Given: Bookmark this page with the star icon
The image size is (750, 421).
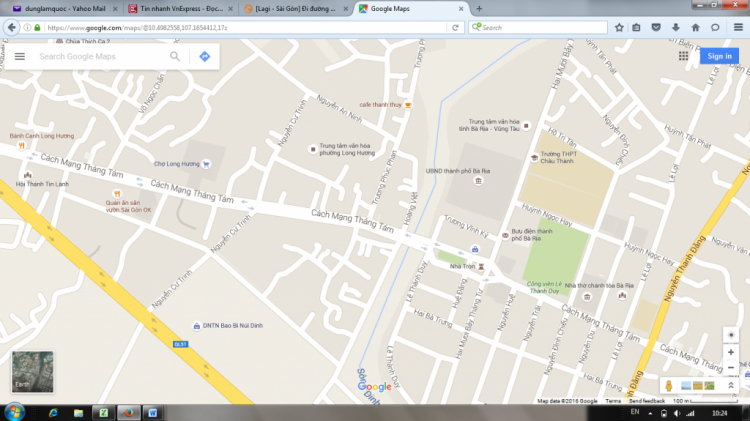Looking at the screenshot, I should coord(619,28).
